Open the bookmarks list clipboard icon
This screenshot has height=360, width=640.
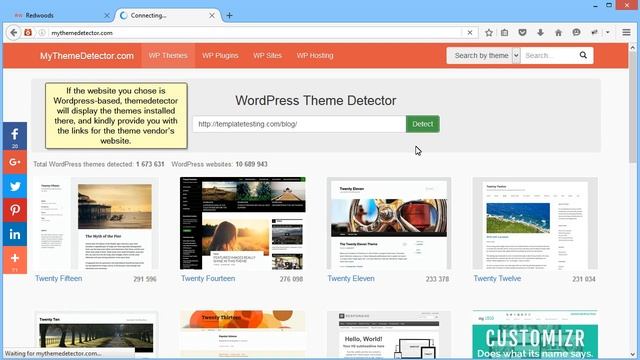504,33
